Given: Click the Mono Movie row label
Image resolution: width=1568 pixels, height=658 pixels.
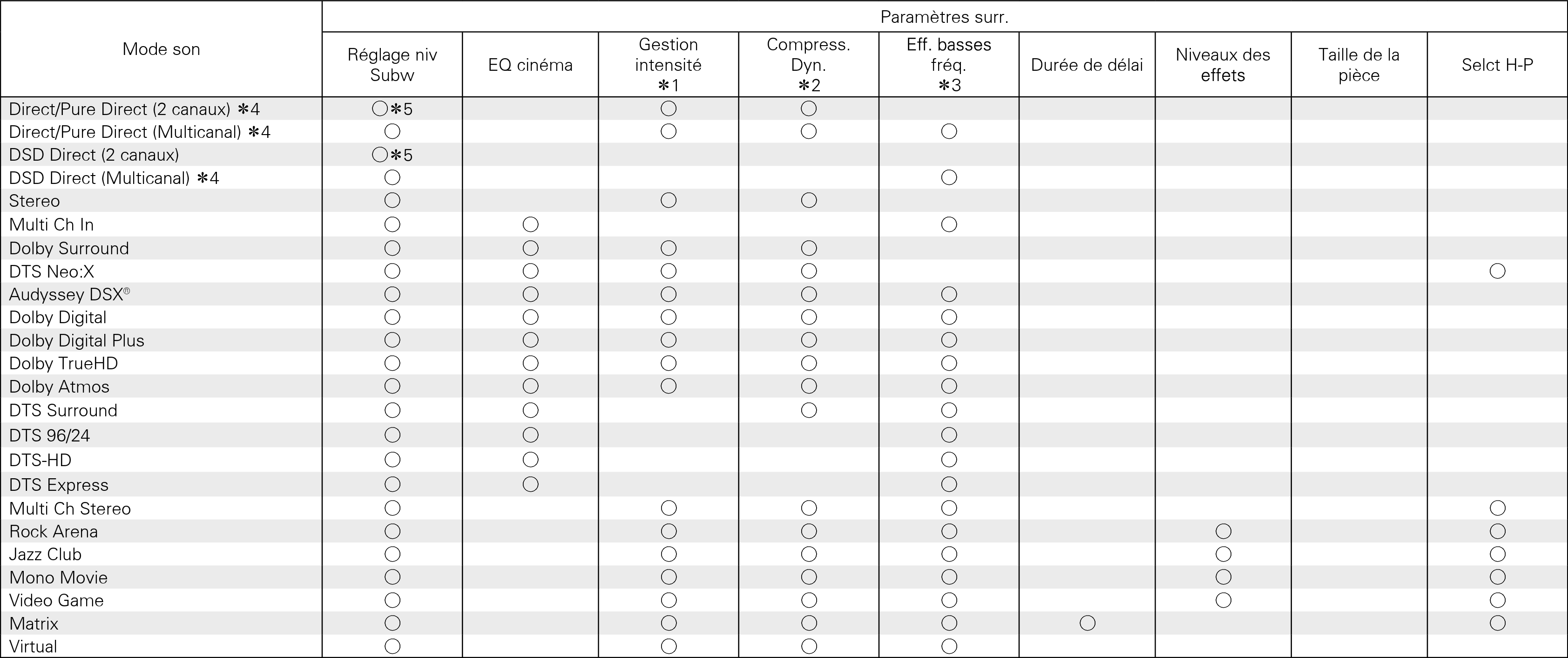Looking at the screenshot, I should click(58, 577).
